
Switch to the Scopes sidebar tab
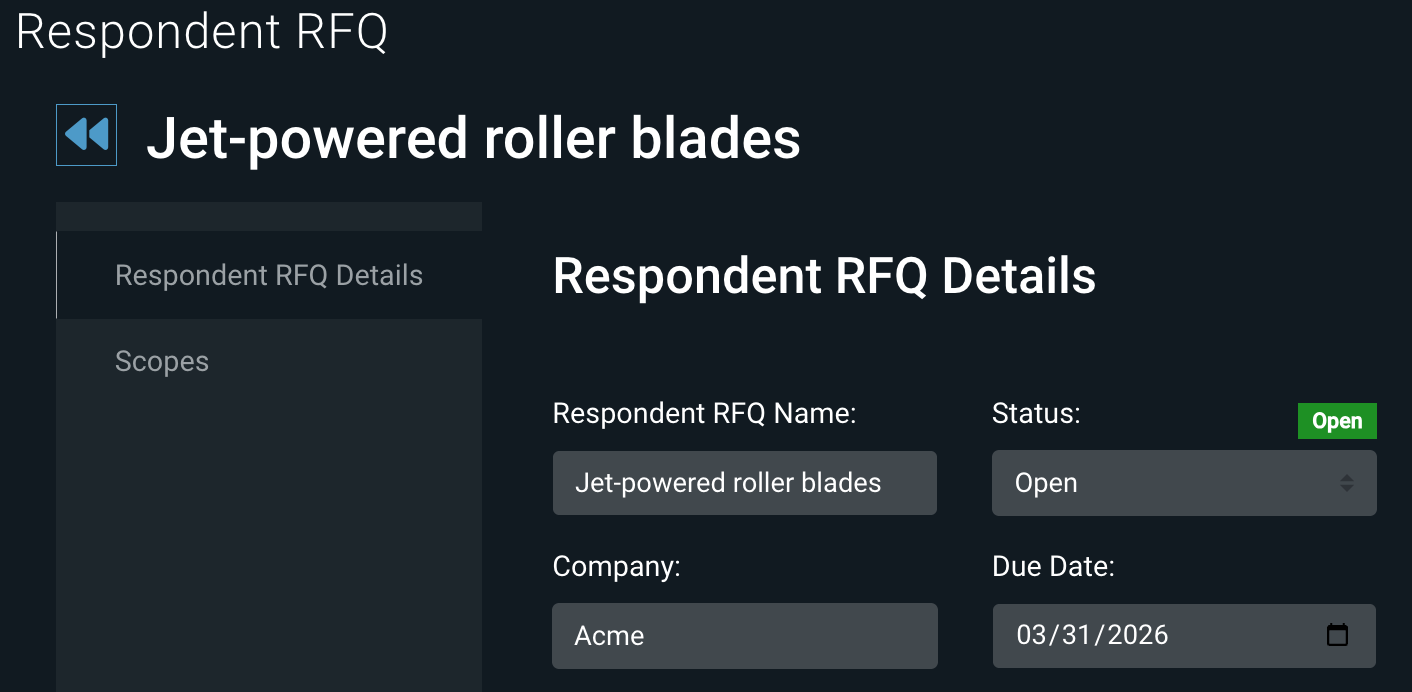[x=162, y=361]
